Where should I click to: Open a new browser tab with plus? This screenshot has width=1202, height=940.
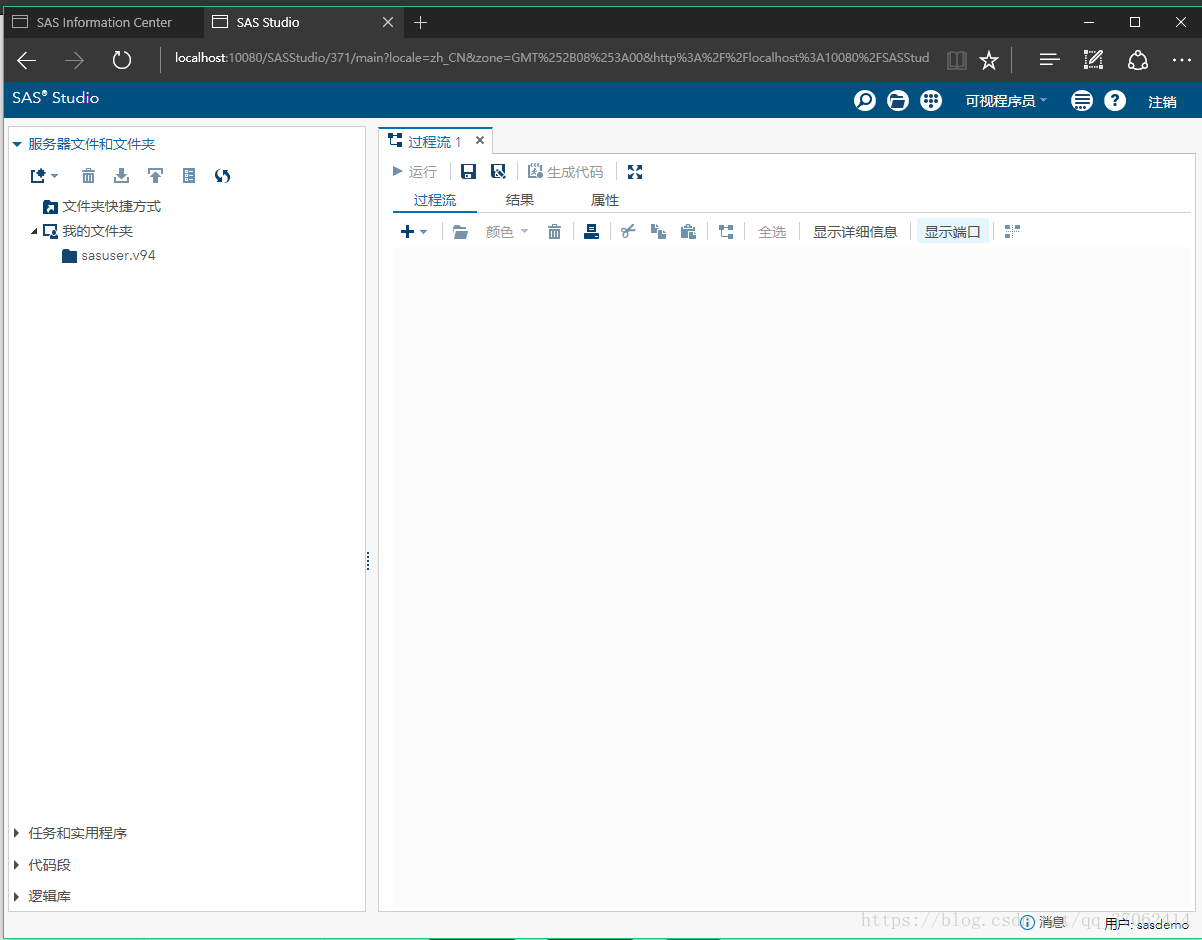420,22
